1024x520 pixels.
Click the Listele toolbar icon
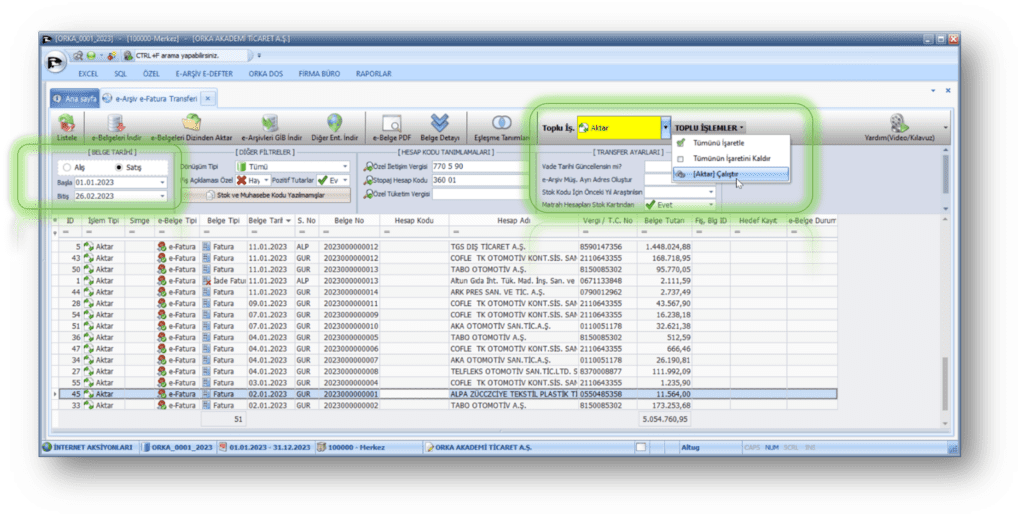66,124
